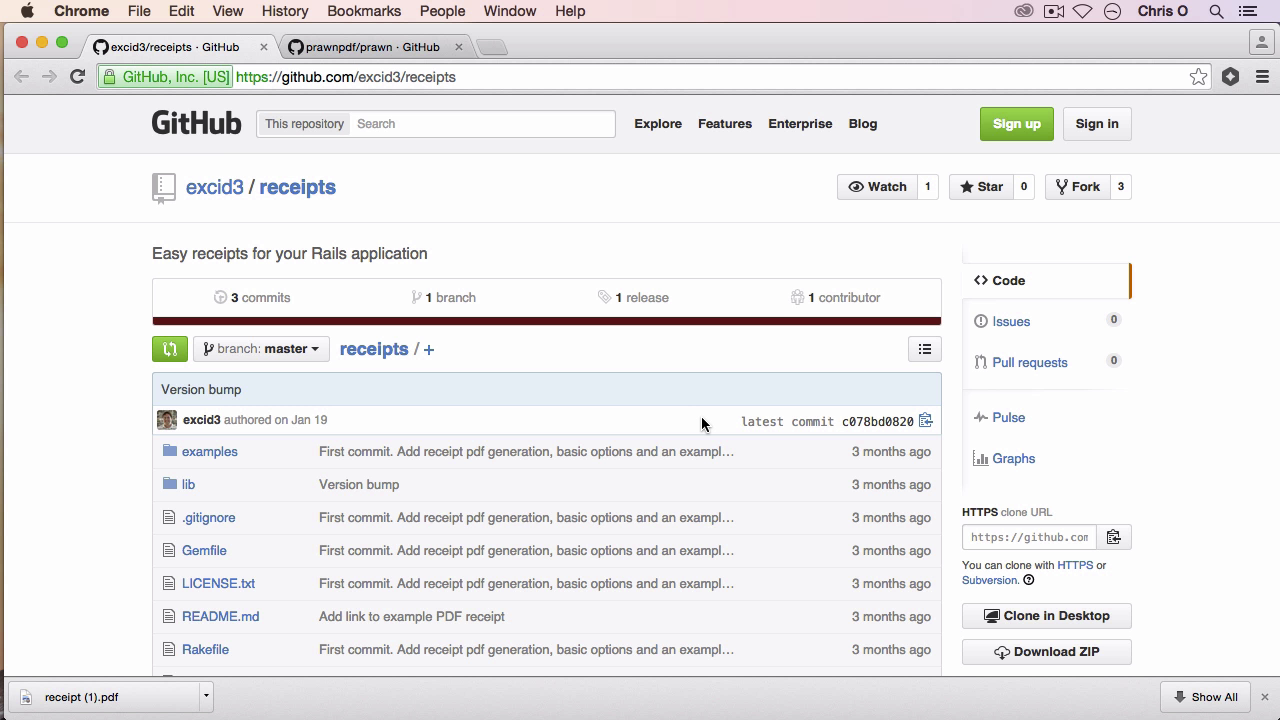Star the receipts repository
1280x720 pixels.
[x=981, y=187]
